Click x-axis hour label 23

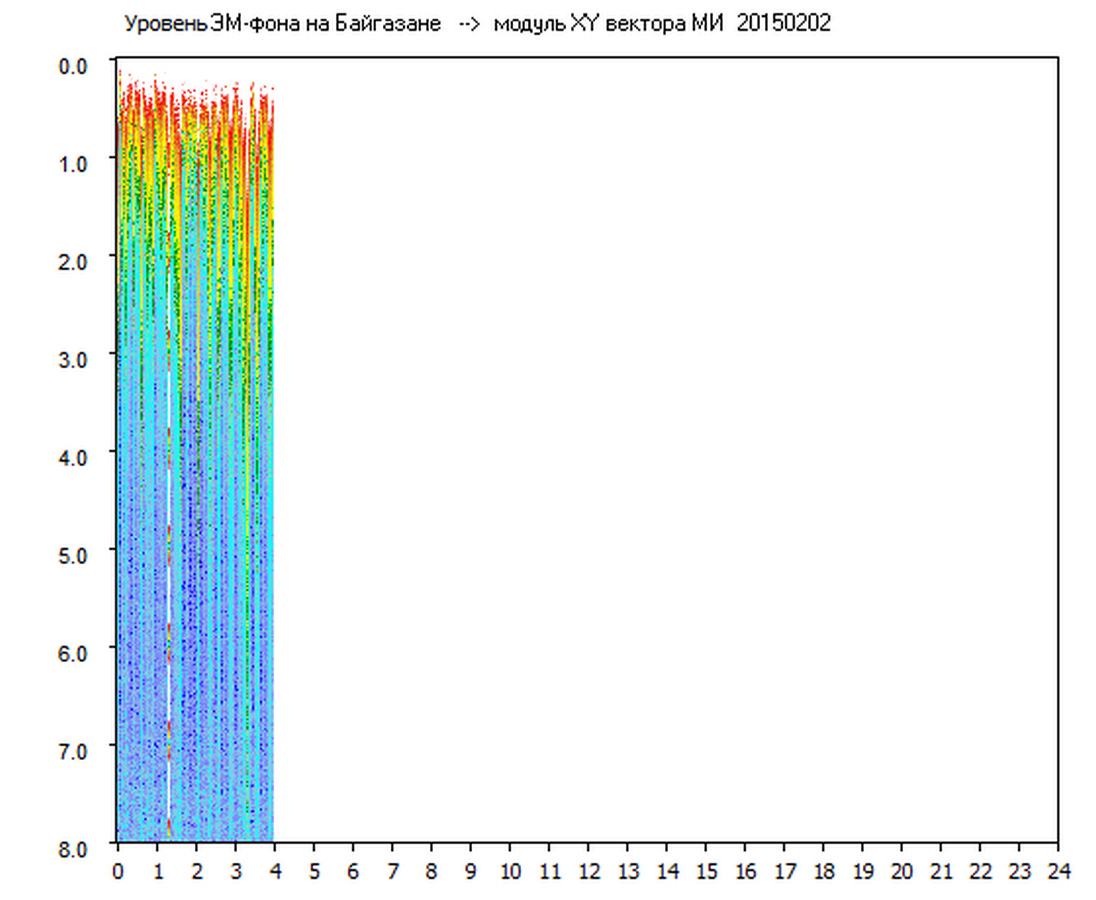(1019, 871)
